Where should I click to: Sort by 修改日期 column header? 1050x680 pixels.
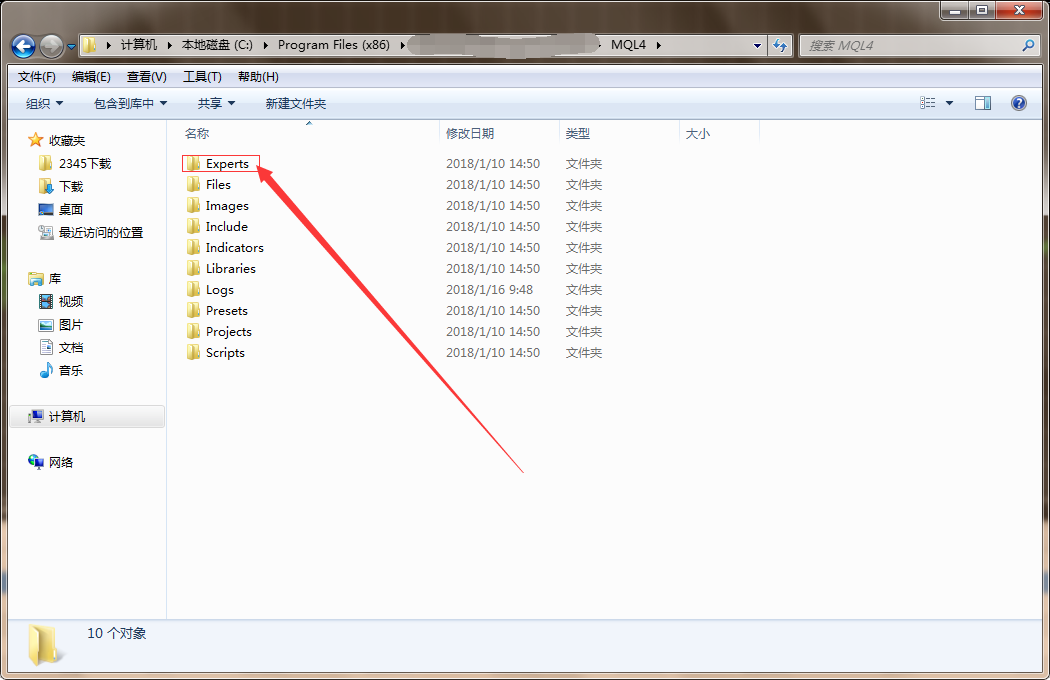470,133
